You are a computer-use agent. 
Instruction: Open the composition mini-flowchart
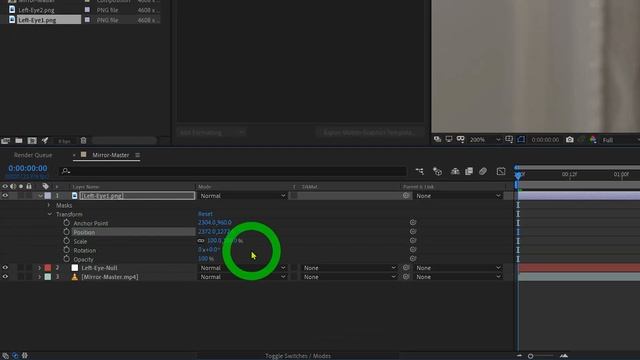pos(420,171)
